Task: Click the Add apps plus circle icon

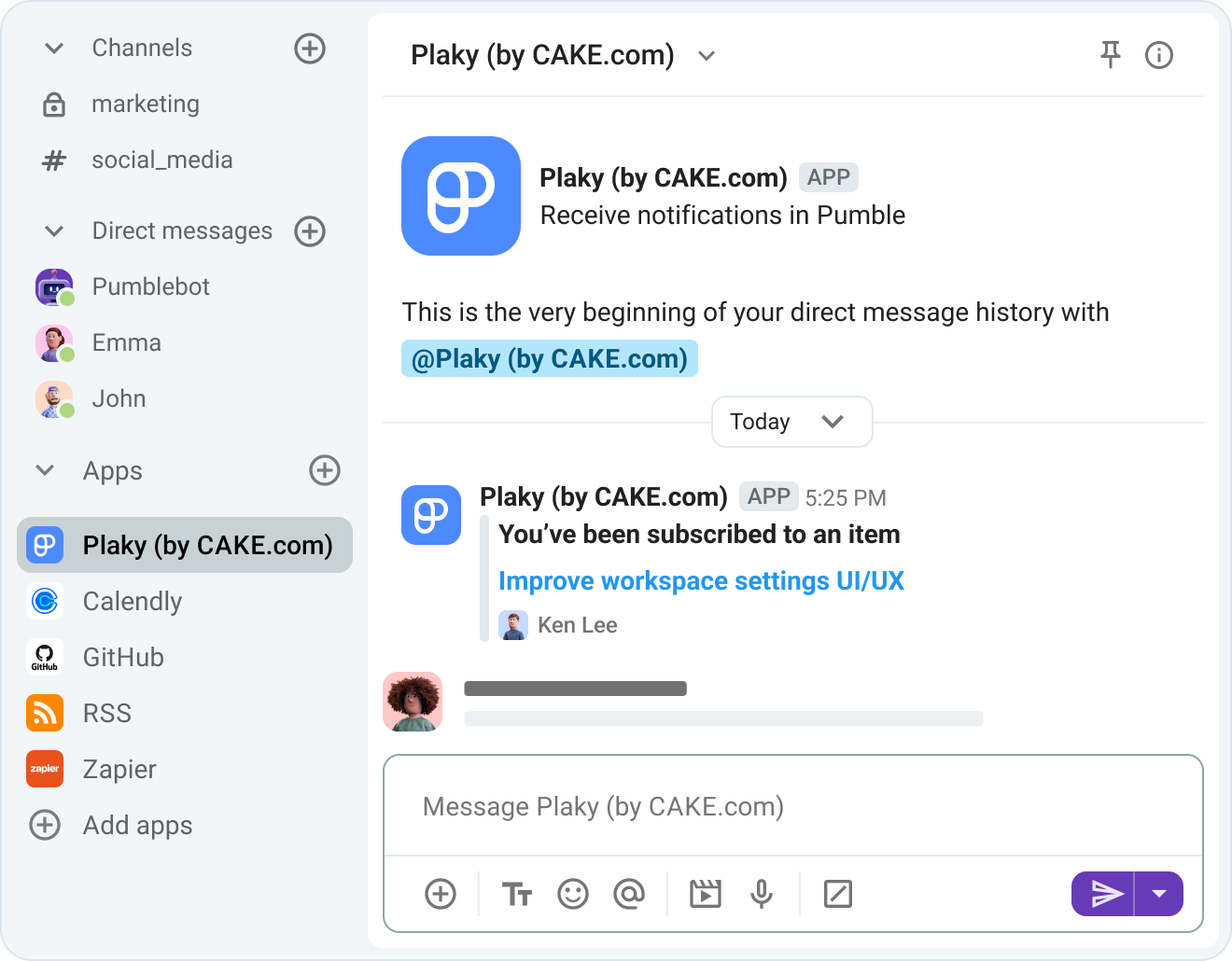Action: coord(45,825)
